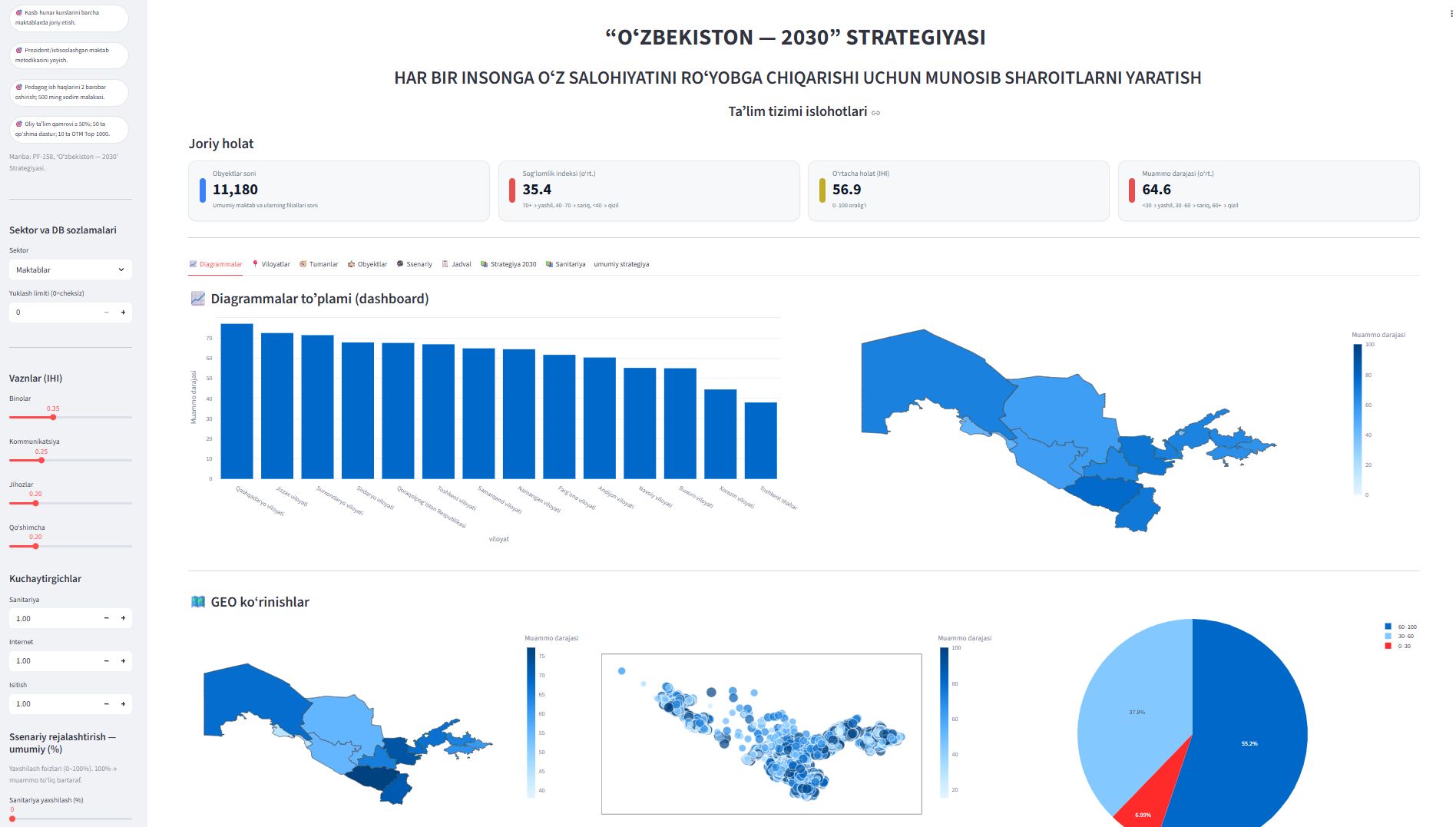Switch to the Viloyatlar tab

pyautogui.click(x=271, y=264)
